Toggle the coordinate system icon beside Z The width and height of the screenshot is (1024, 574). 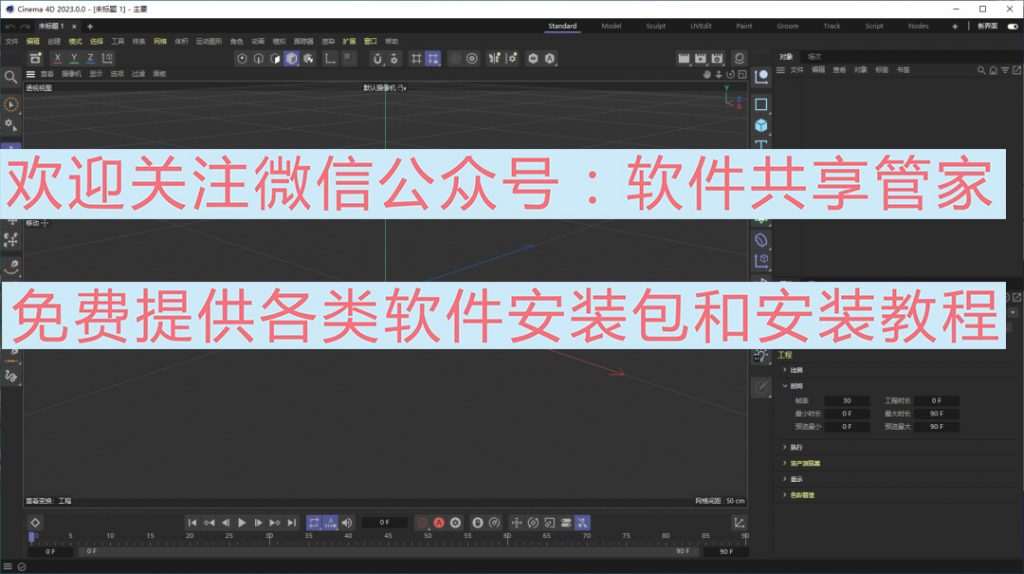pyautogui.click(x=108, y=58)
